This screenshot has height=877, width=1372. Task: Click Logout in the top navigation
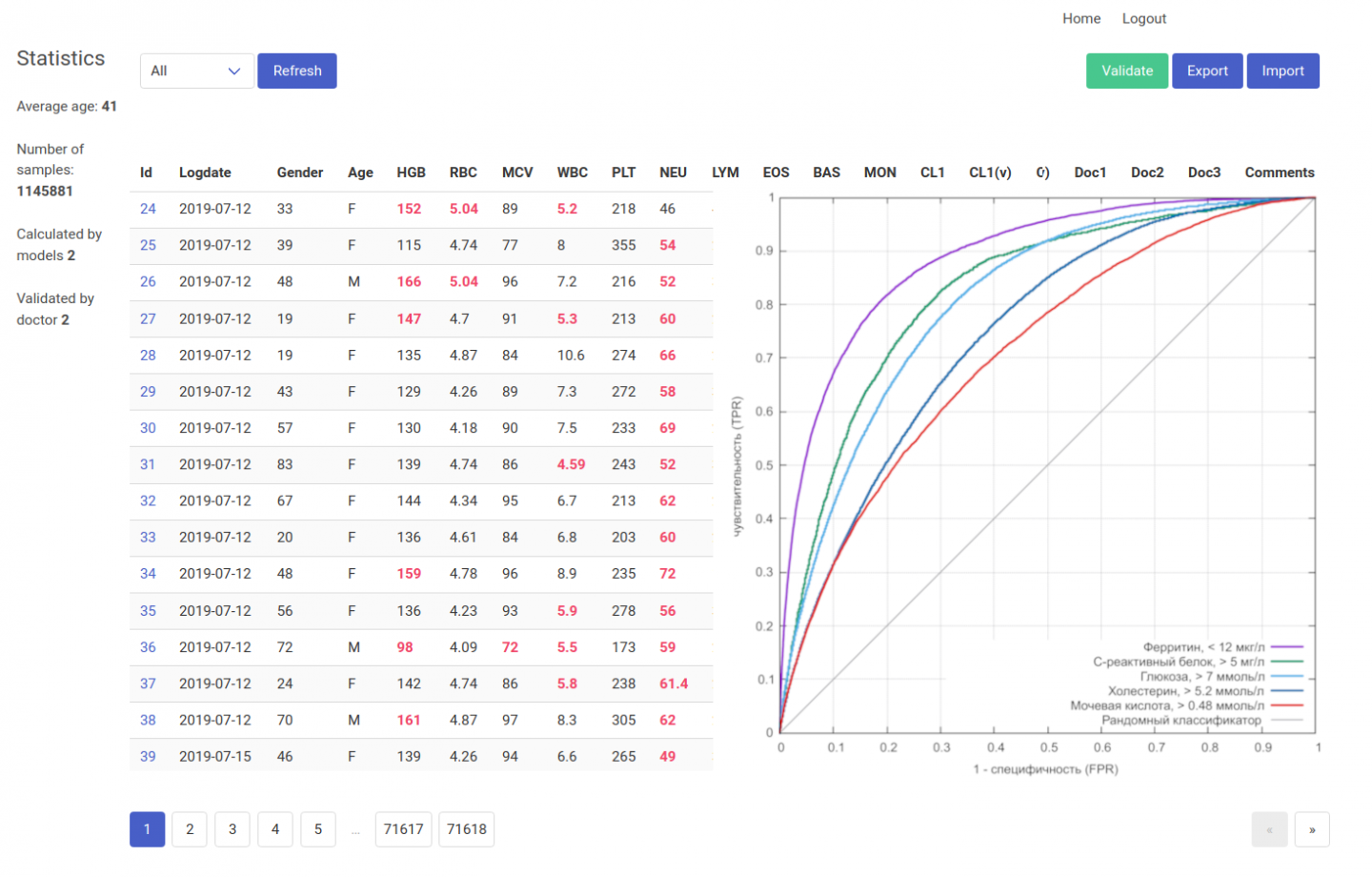[x=1143, y=18]
